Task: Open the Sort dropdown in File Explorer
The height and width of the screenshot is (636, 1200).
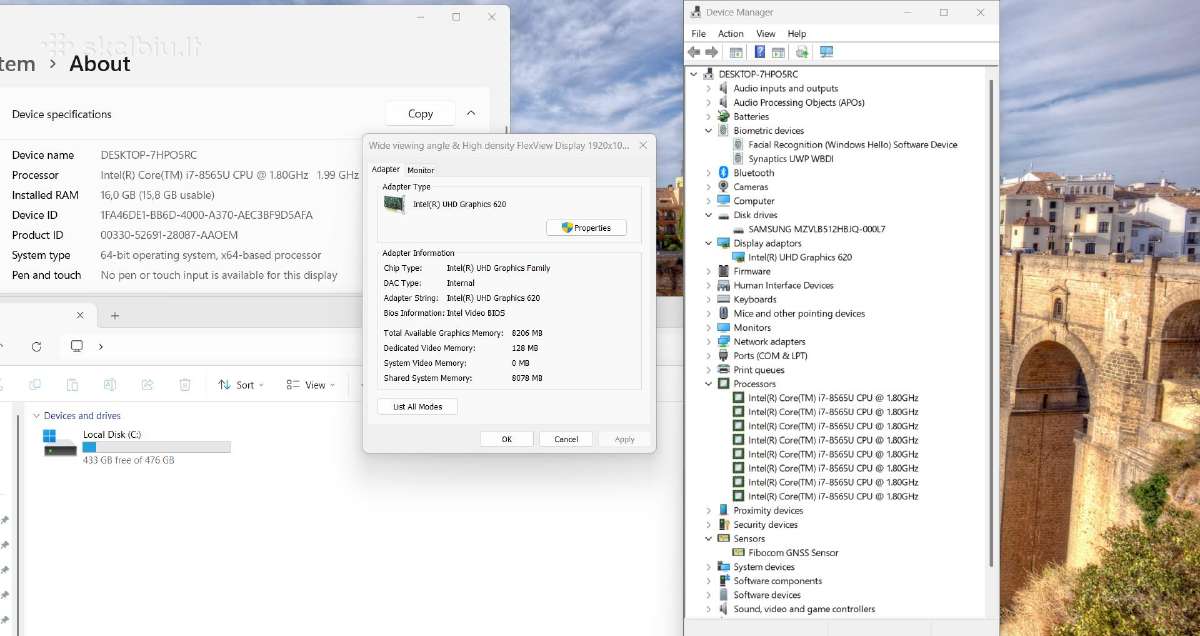Action: 241,385
